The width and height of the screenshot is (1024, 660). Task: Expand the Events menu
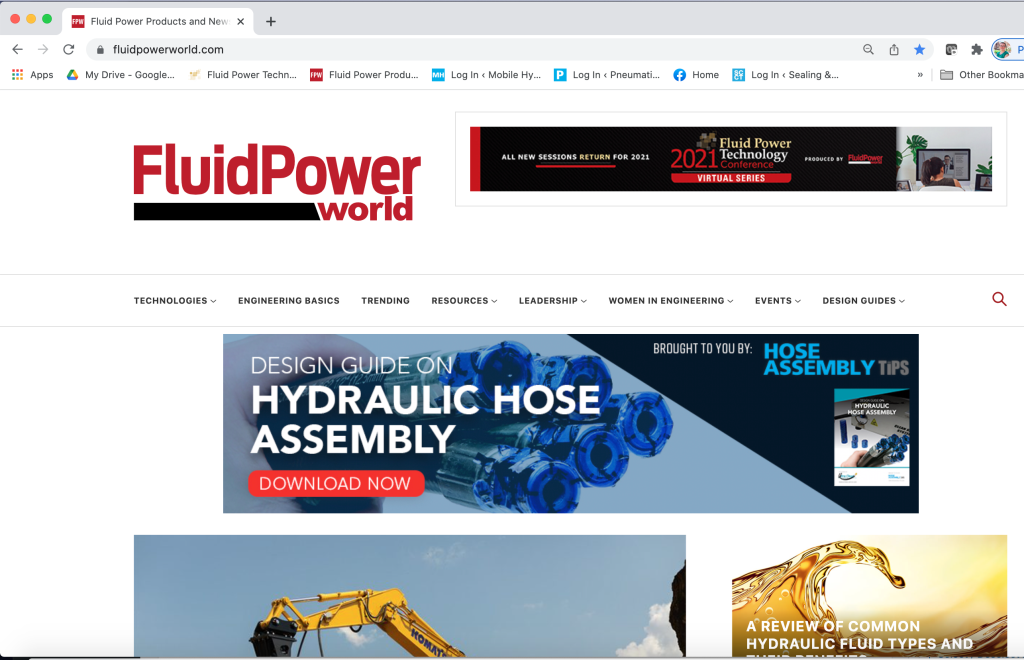point(778,301)
